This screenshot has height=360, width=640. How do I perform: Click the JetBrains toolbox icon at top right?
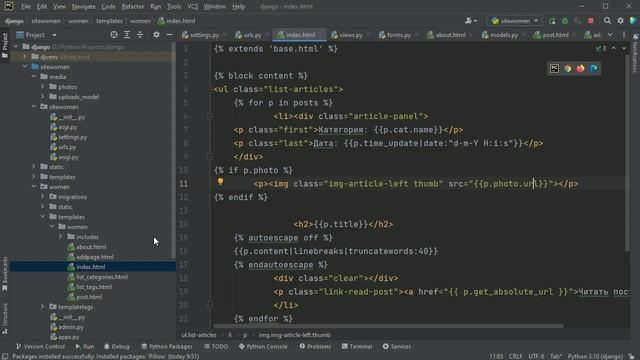pyautogui.click(x=633, y=21)
